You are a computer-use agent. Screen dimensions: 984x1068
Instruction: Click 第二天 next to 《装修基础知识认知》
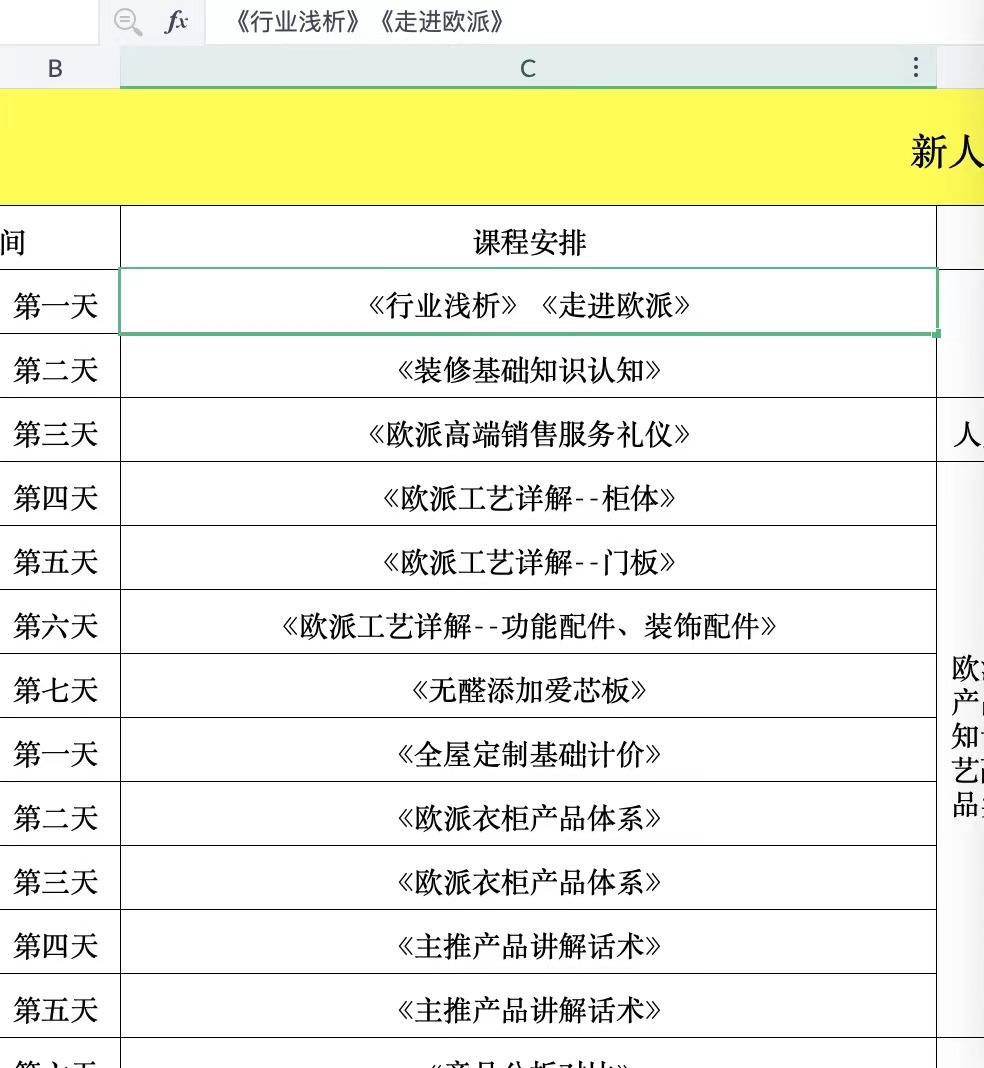[x=56, y=370]
